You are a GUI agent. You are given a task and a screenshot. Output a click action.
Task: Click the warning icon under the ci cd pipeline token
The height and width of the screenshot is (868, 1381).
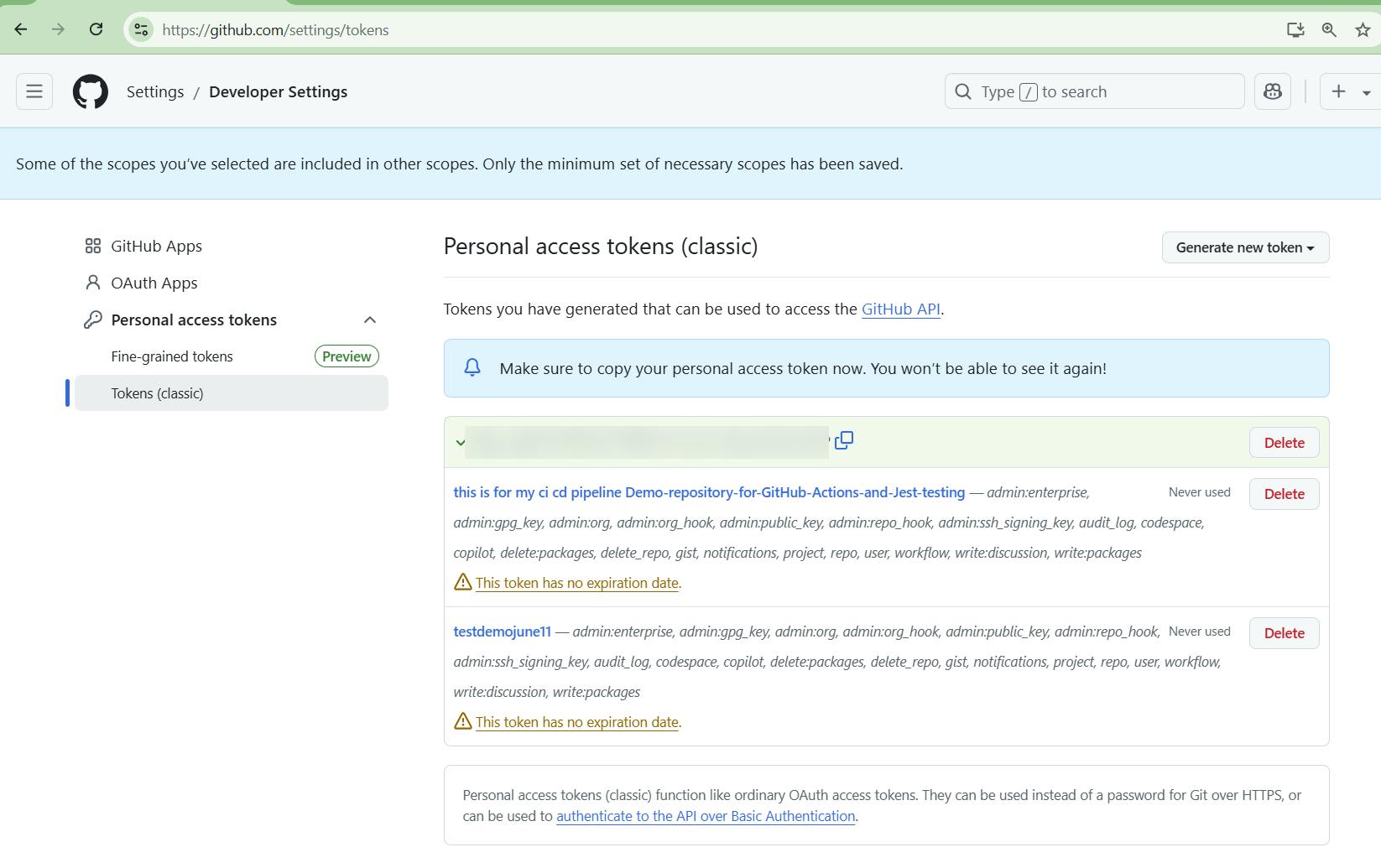click(463, 582)
